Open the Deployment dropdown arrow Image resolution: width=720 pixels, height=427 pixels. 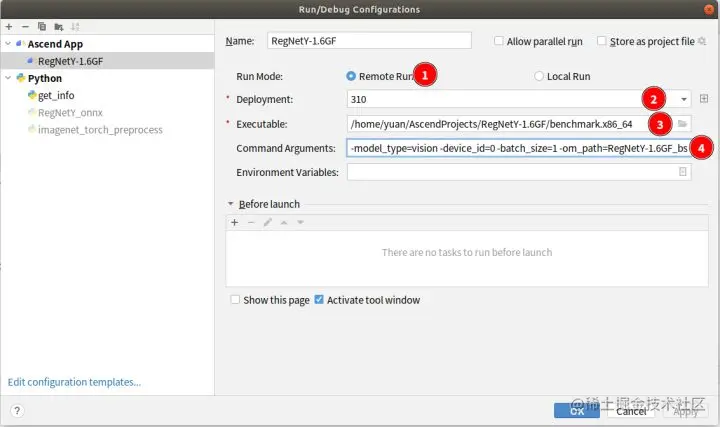(683, 99)
